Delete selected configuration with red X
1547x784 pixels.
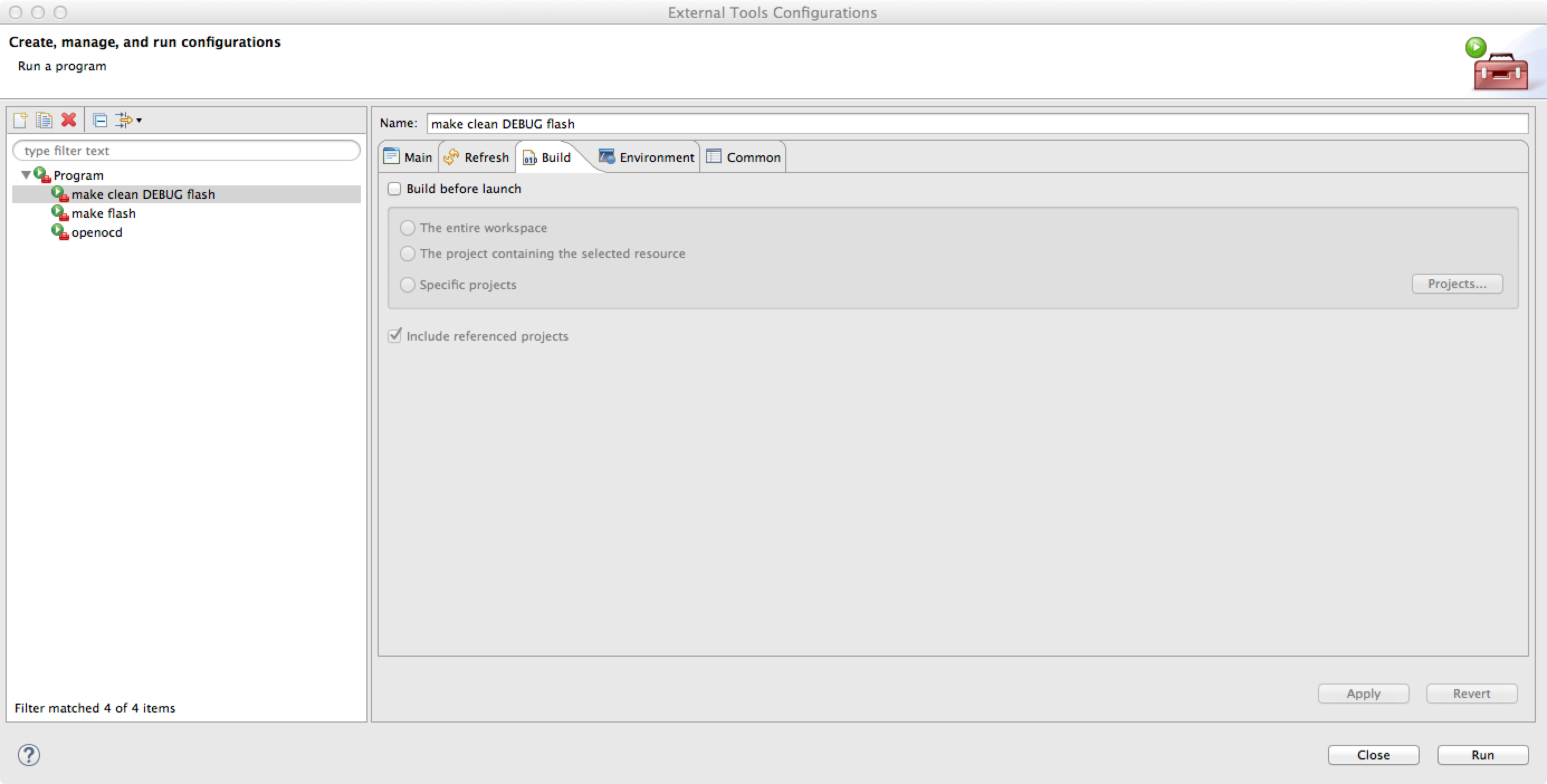[69, 120]
